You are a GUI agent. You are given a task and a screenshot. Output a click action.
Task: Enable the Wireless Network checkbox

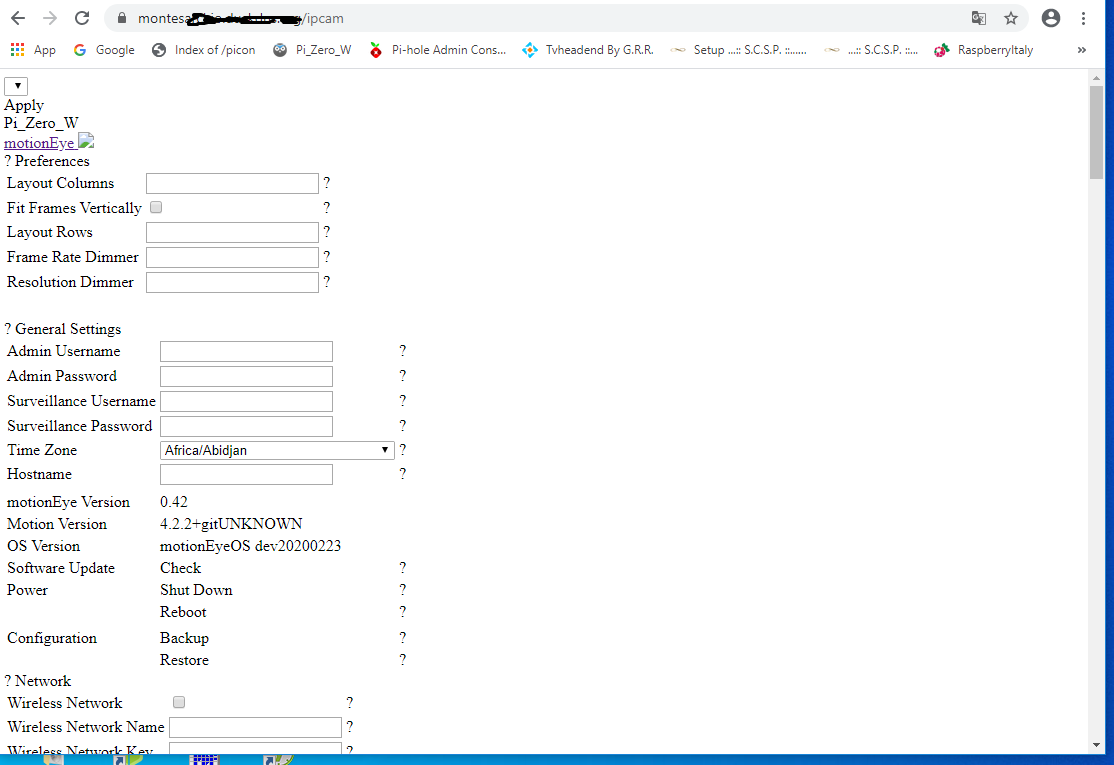point(178,702)
